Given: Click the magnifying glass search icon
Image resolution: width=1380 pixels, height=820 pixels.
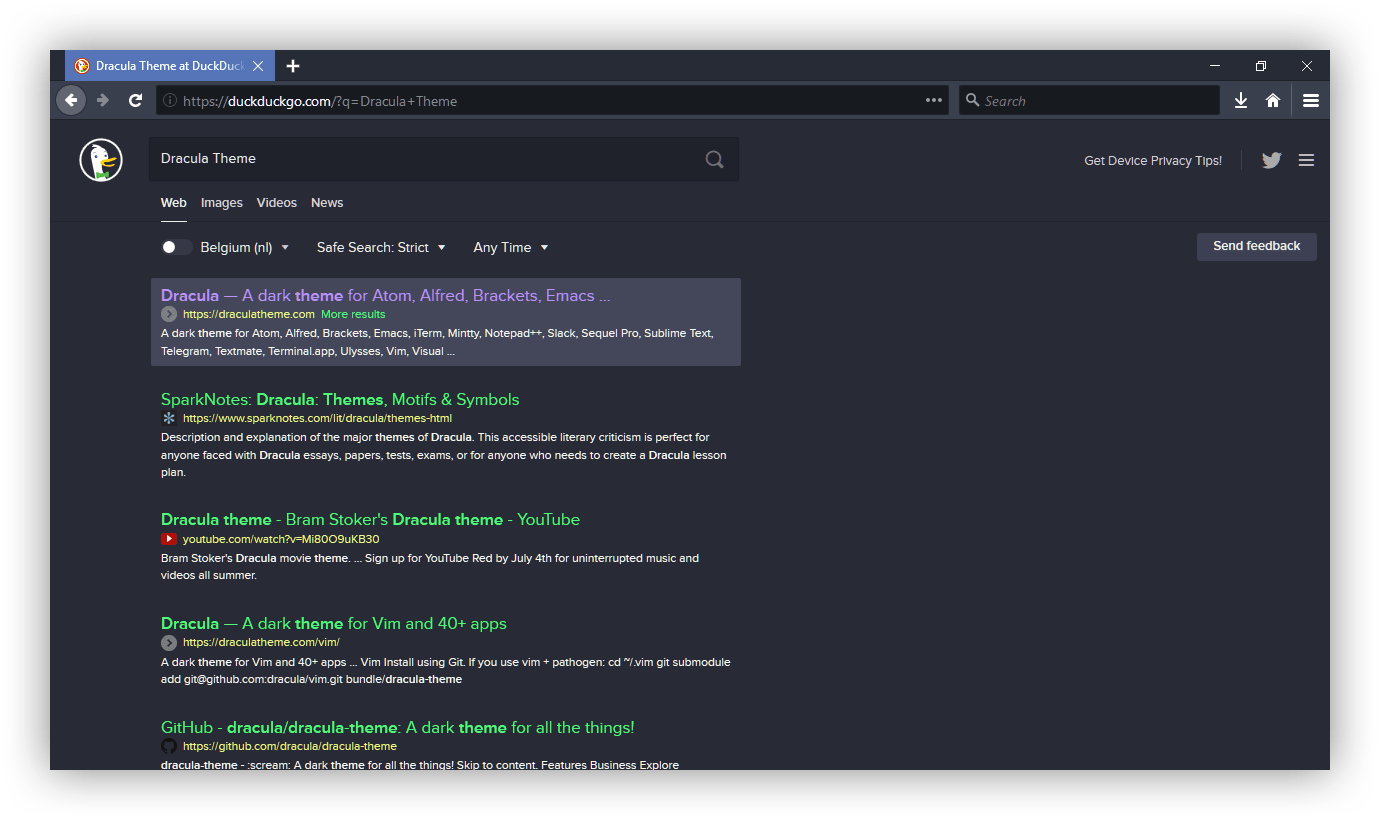Looking at the screenshot, I should point(714,159).
